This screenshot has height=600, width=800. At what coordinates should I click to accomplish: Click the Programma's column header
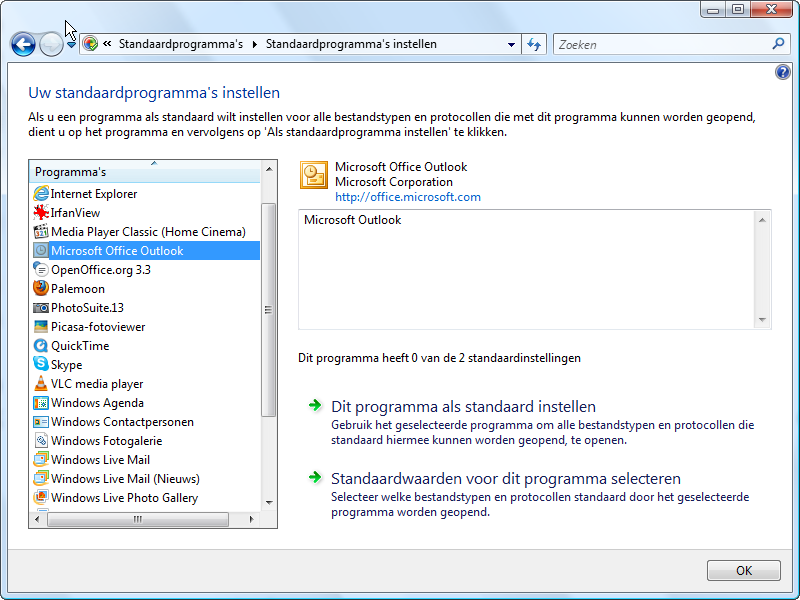(x=145, y=172)
